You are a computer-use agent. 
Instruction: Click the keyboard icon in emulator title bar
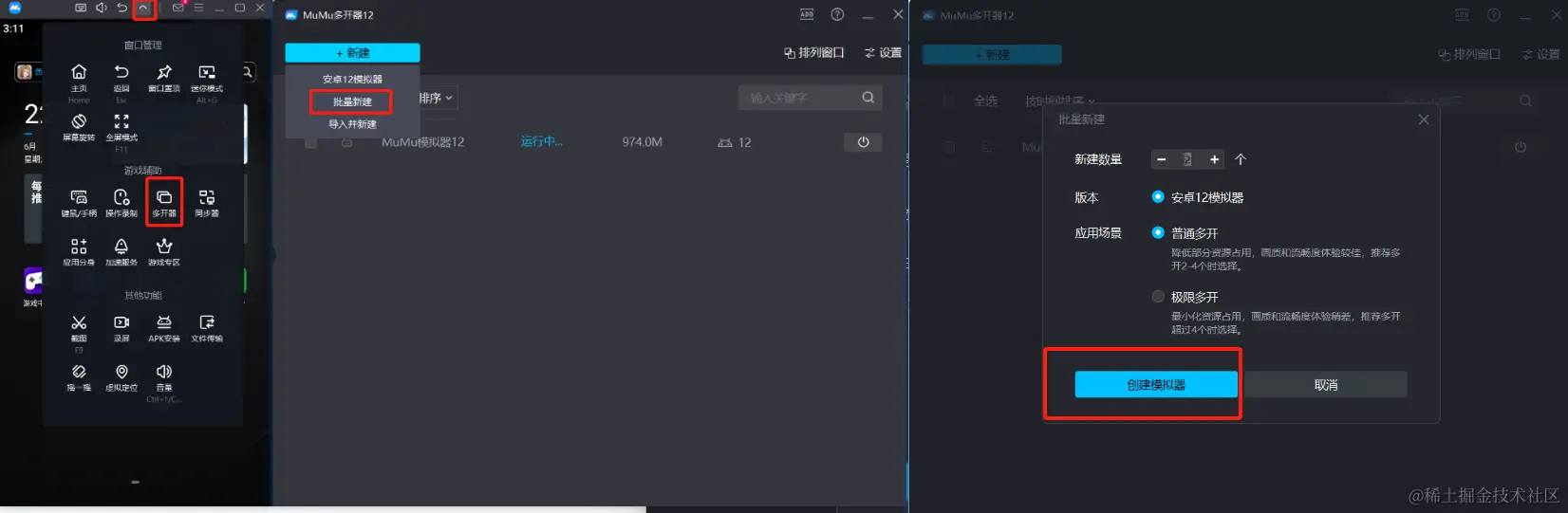click(x=81, y=8)
